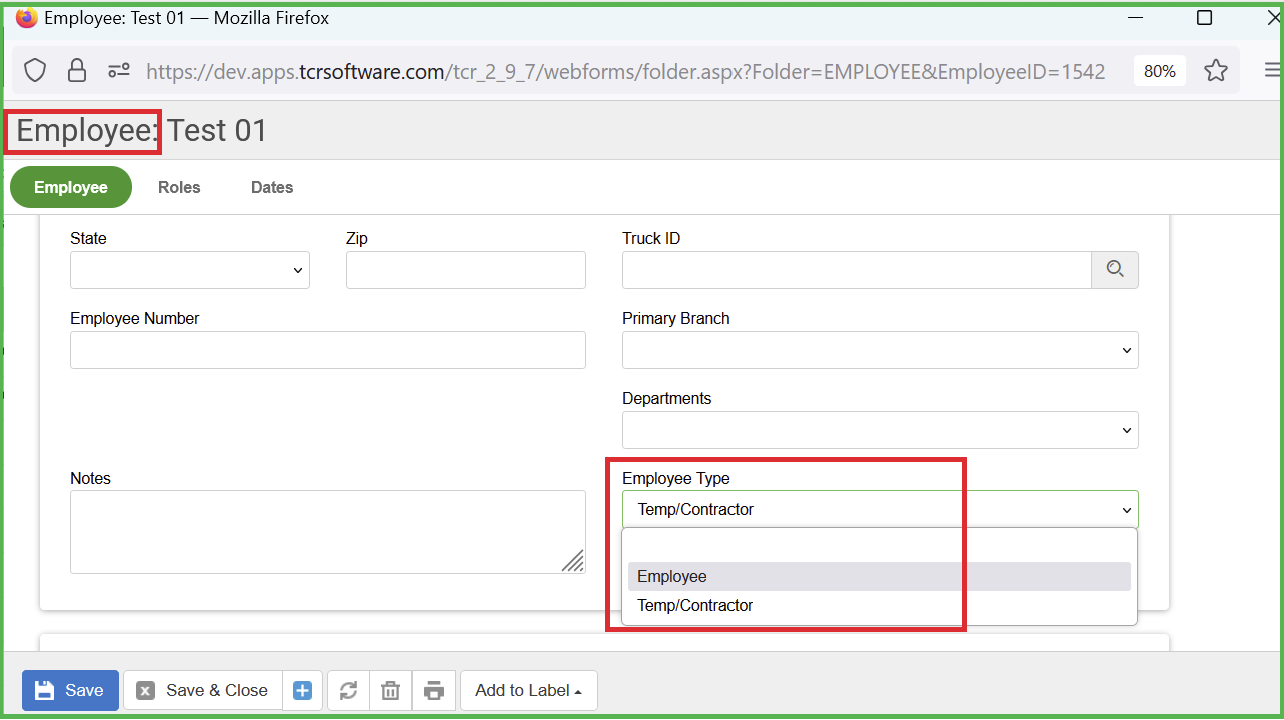
Task: Click in the Notes text area
Action: click(328, 532)
